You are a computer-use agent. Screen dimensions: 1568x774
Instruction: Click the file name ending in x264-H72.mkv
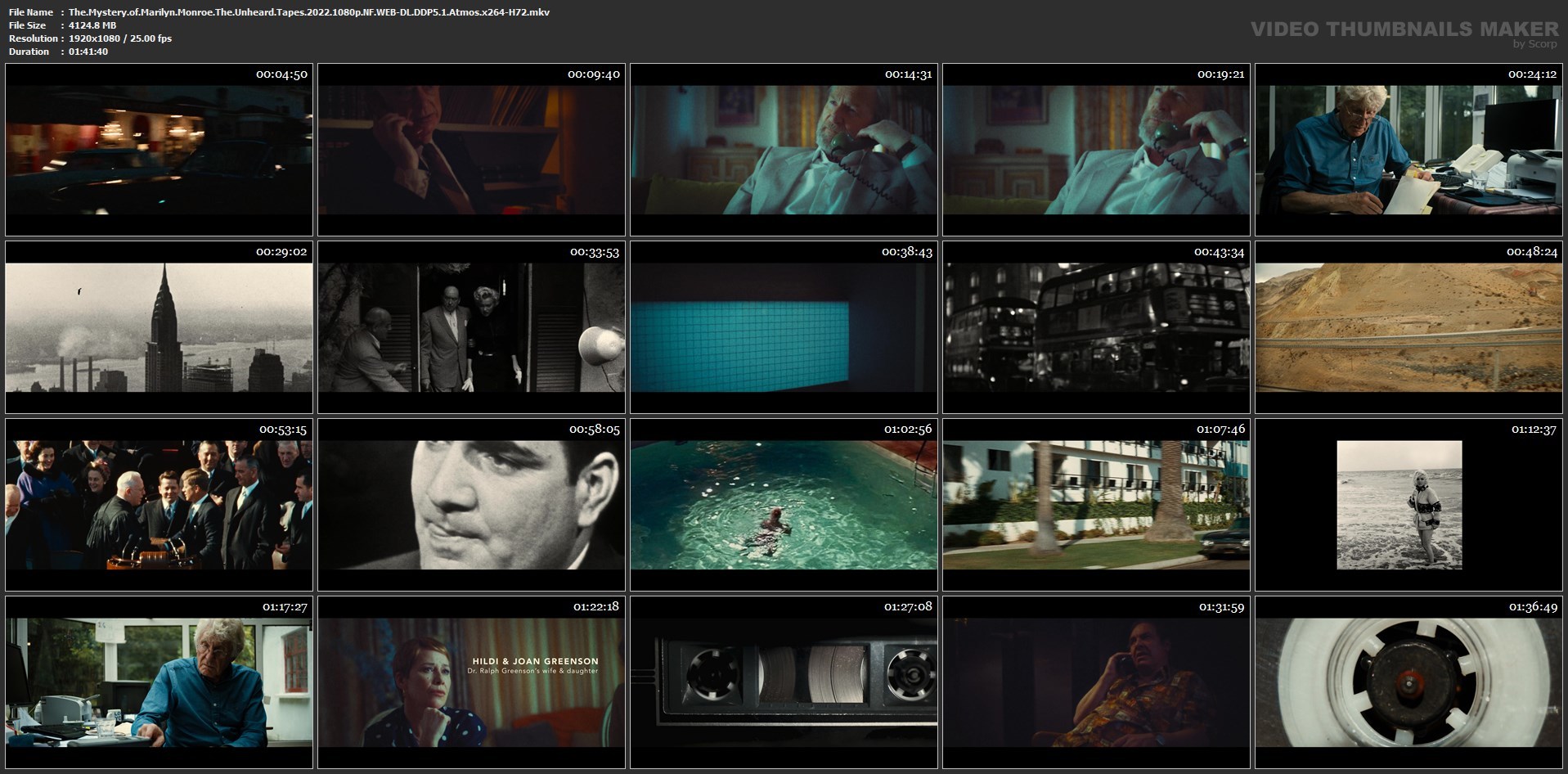tap(309, 12)
